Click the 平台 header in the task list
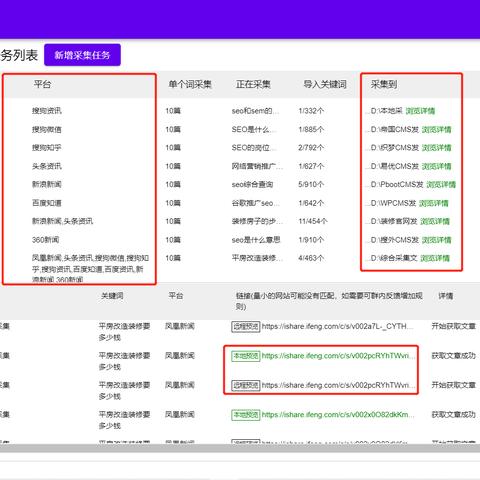480x480 pixels. [42, 84]
